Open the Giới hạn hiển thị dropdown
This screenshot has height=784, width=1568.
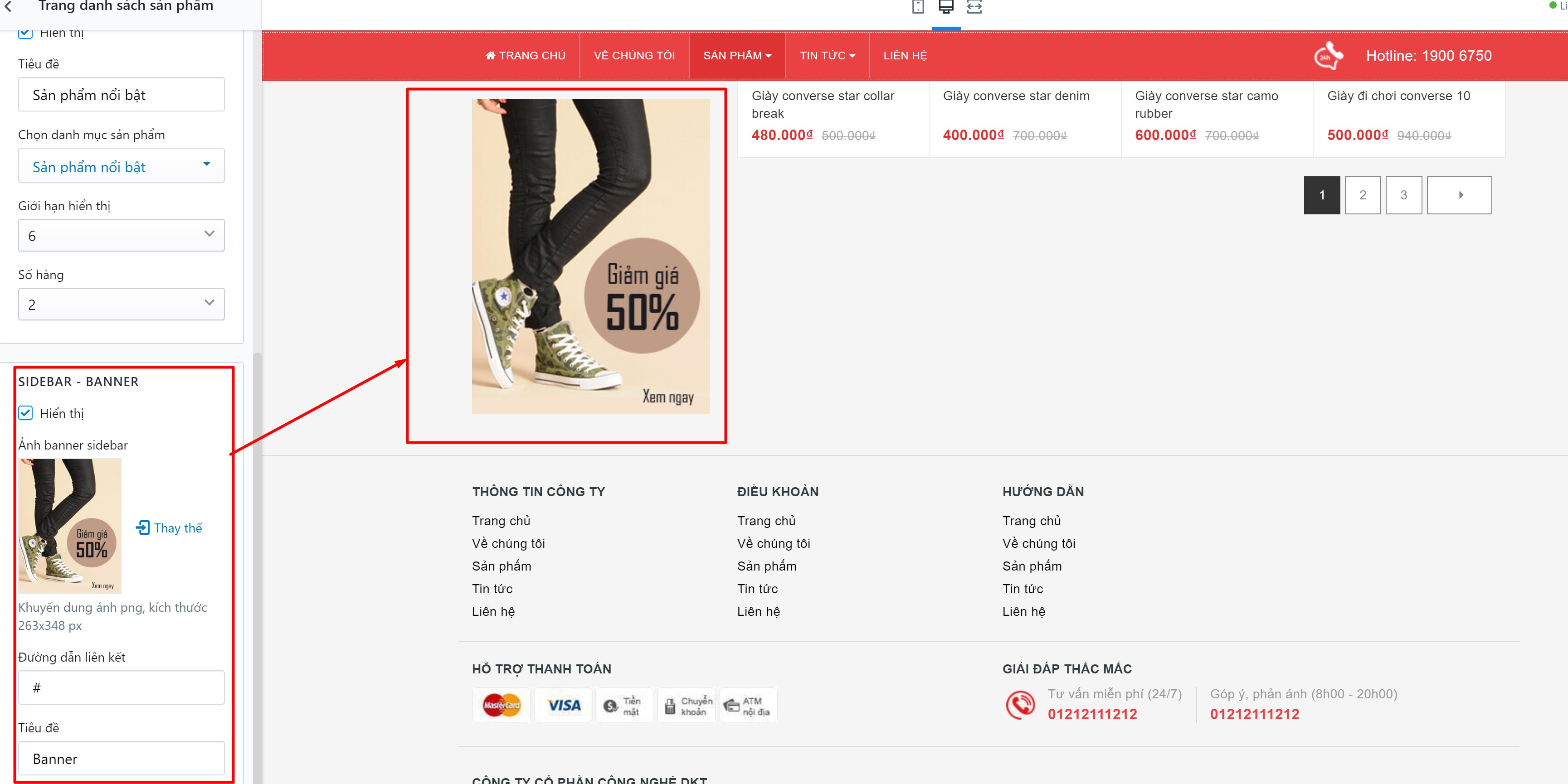point(121,235)
